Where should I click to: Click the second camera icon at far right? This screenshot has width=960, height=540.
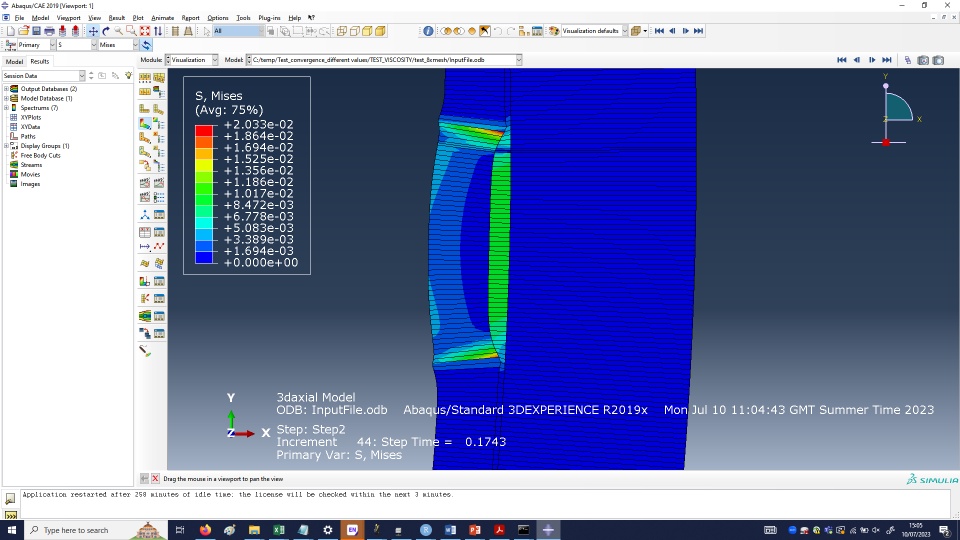tap(939, 60)
